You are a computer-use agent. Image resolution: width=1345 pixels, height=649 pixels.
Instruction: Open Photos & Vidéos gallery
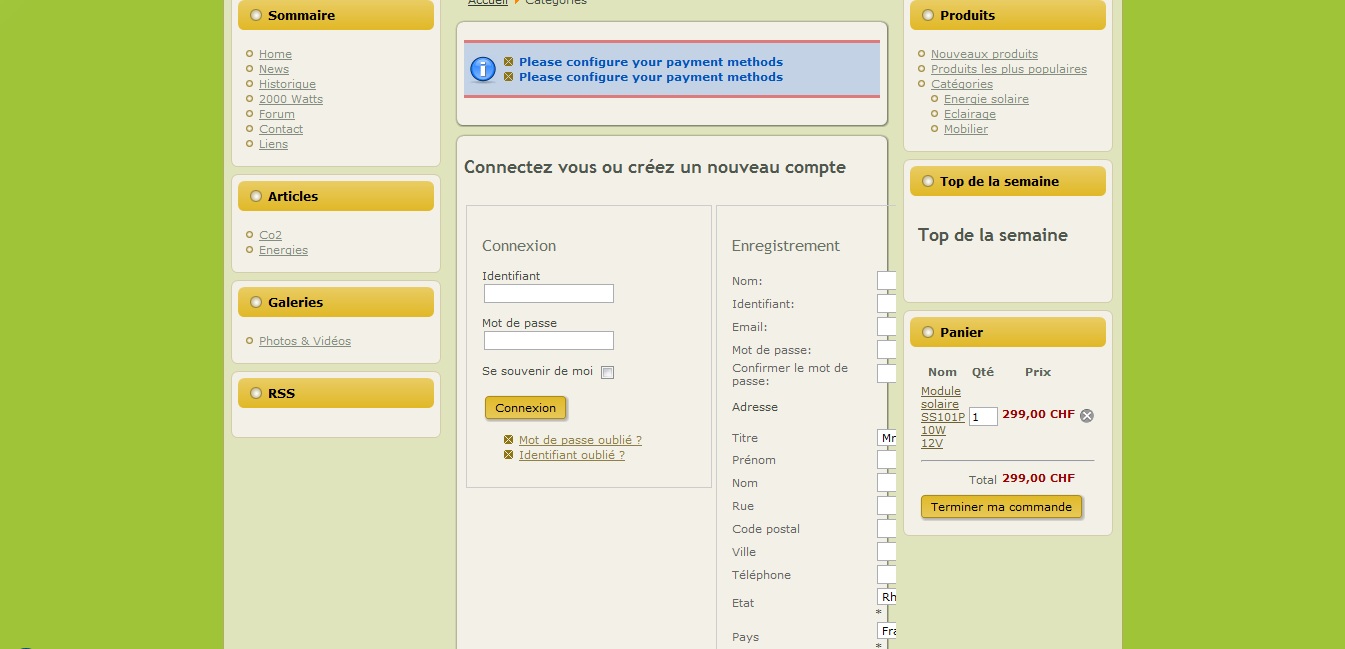305,341
